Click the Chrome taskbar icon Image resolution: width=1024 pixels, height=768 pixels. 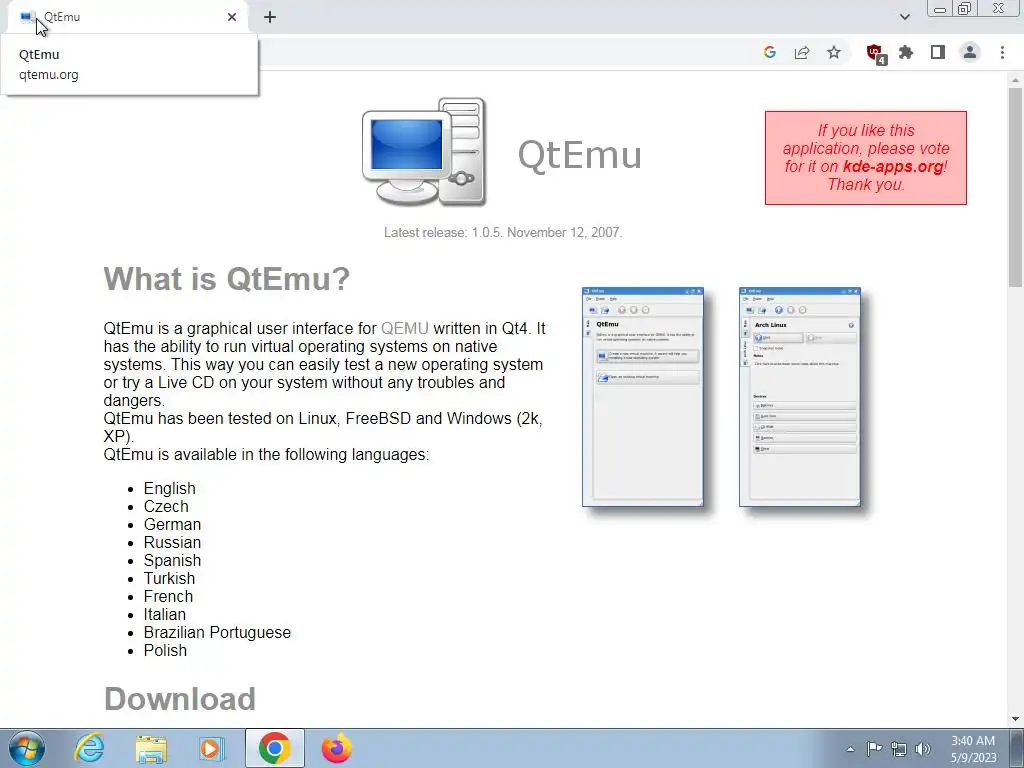pos(274,748)
